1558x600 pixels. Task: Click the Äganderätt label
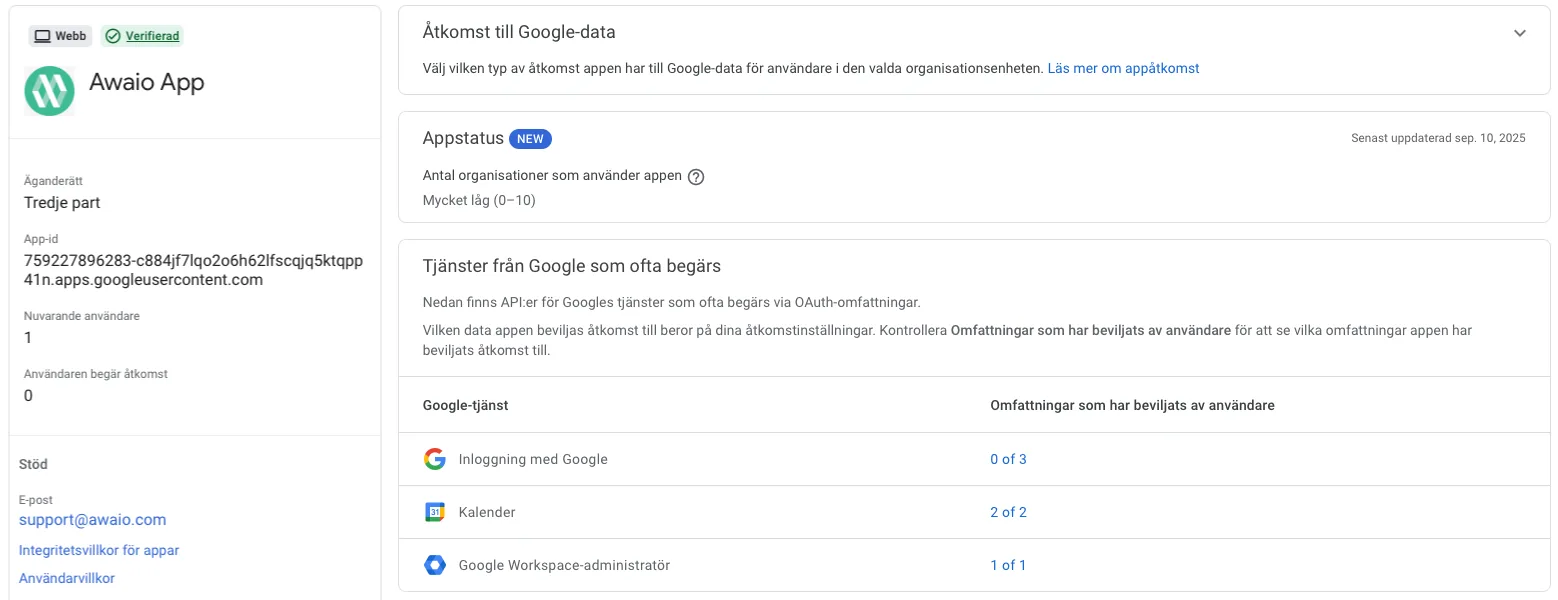click(x=52, y=181)
